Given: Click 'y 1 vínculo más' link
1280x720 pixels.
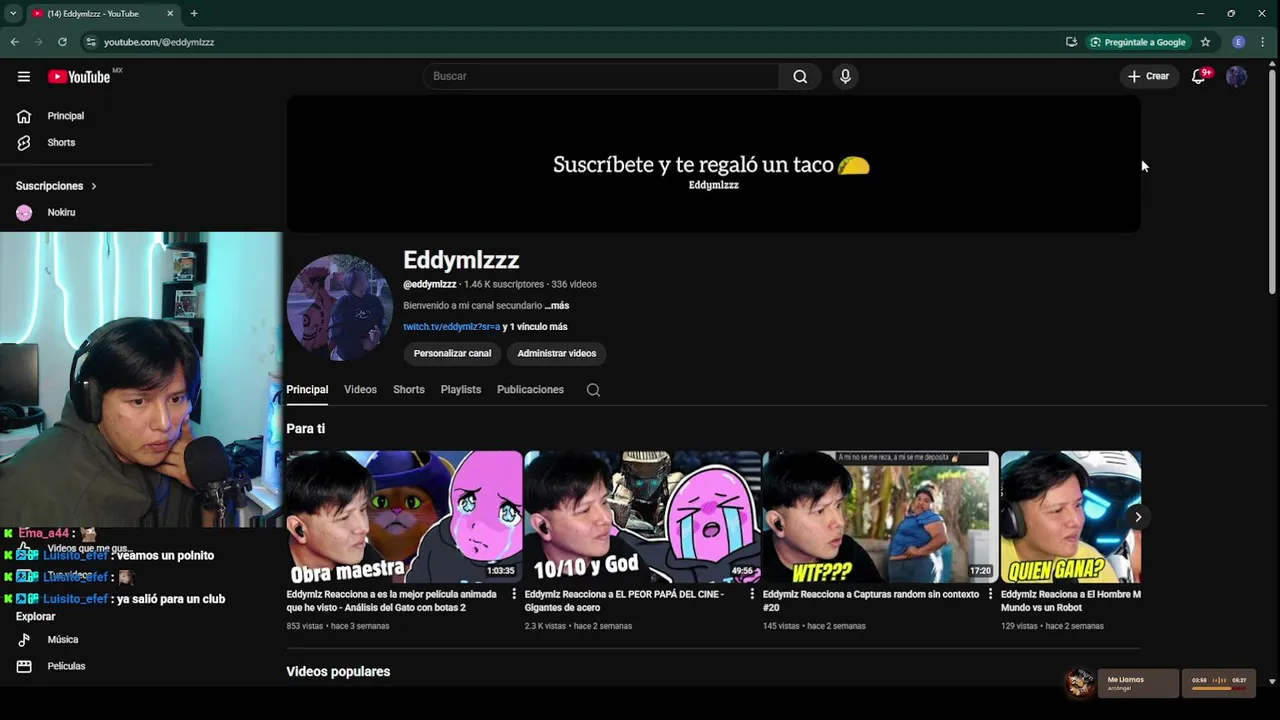Looking at the screenshot, I should [535, 327].
